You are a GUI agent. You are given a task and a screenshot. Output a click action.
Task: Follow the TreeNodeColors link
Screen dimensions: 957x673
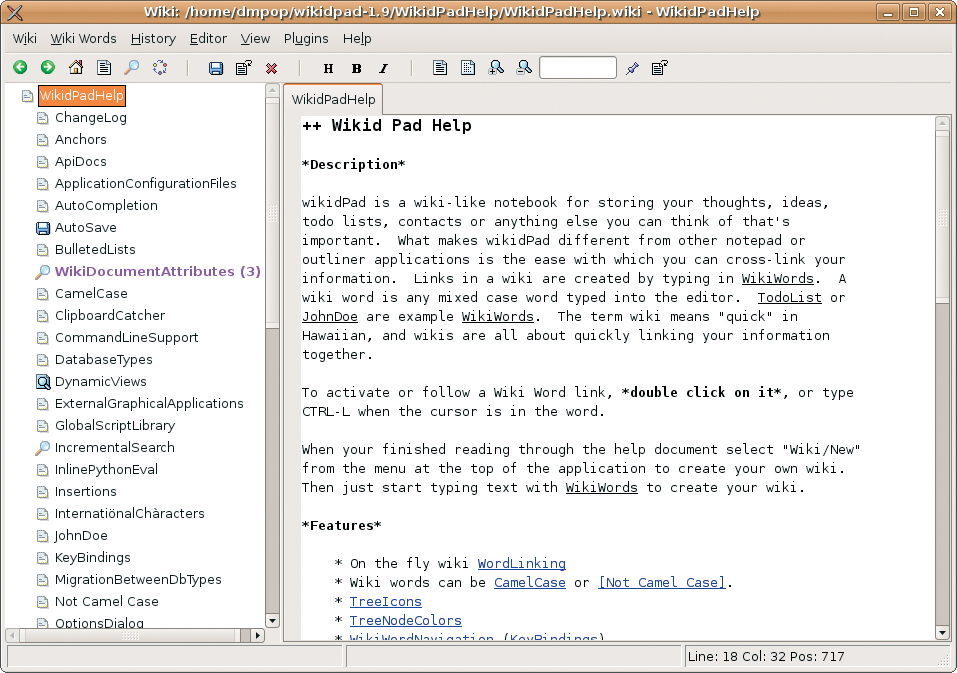pyautogui.click(x=405, y=621)
